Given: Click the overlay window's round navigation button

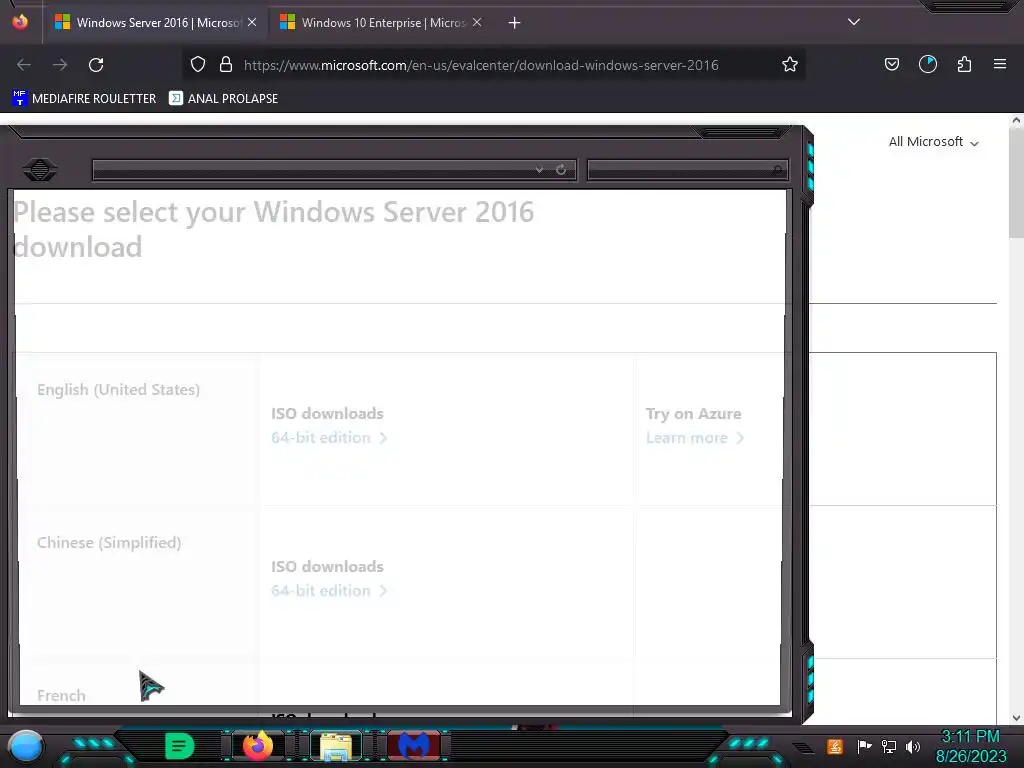Looking at the screenshot, I should (x=40, y=170).
